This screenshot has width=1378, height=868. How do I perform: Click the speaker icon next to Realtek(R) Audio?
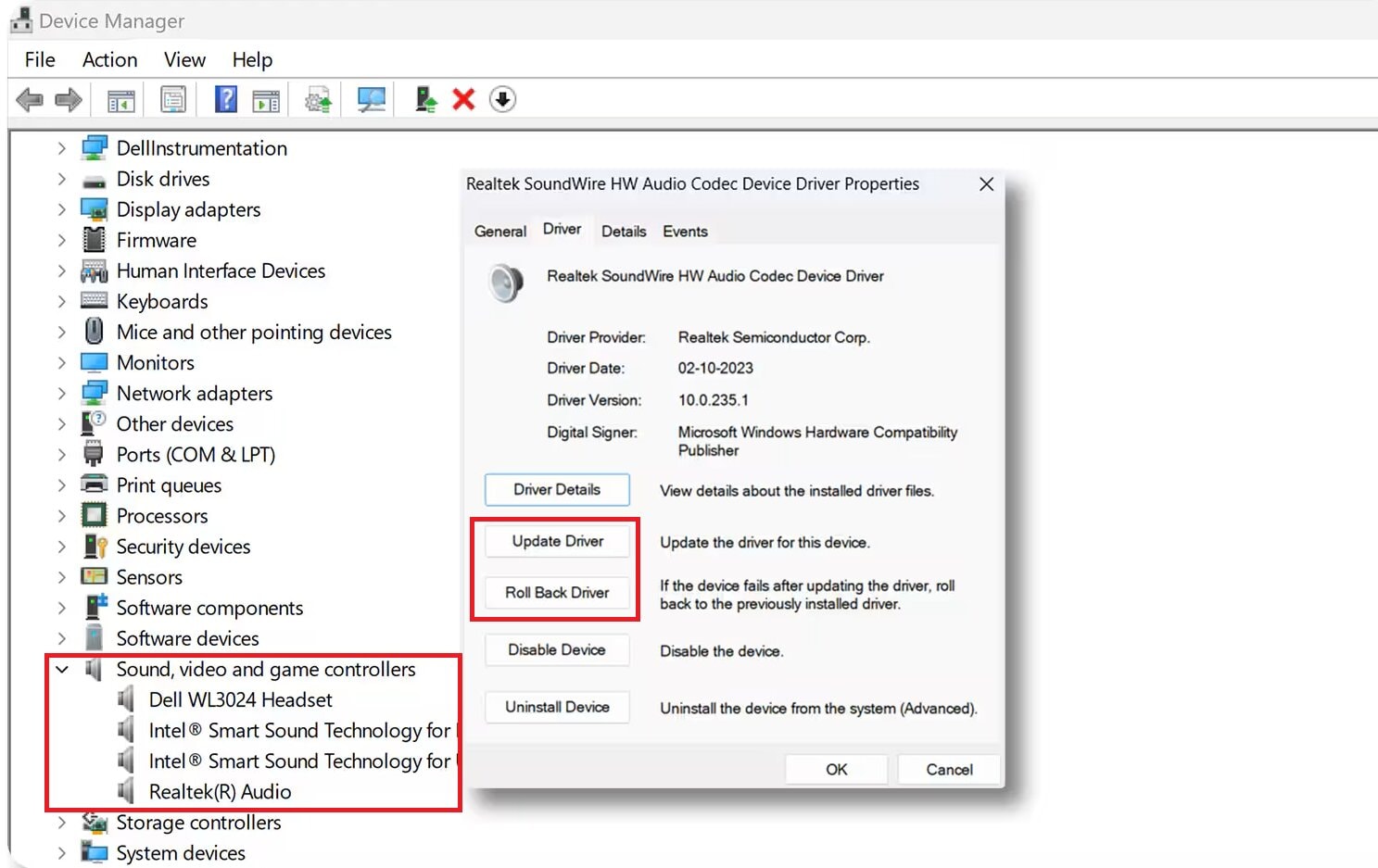(x=126, y=791)
